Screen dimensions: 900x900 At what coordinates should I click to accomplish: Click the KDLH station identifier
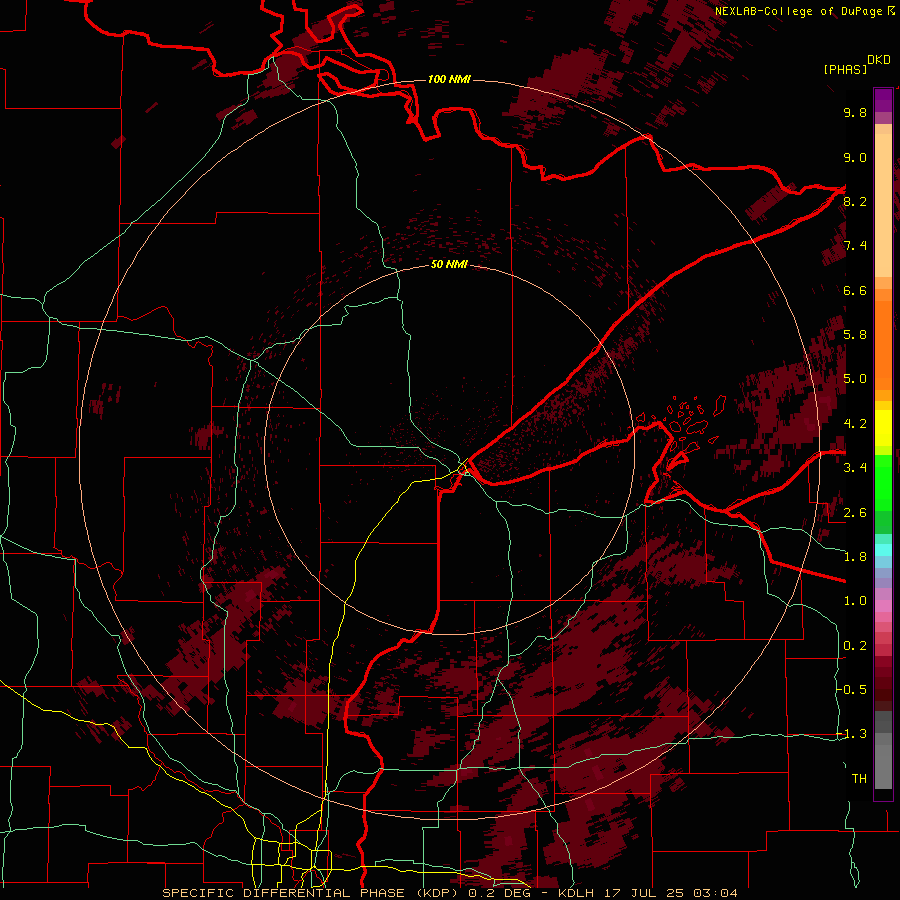[577, 893]
